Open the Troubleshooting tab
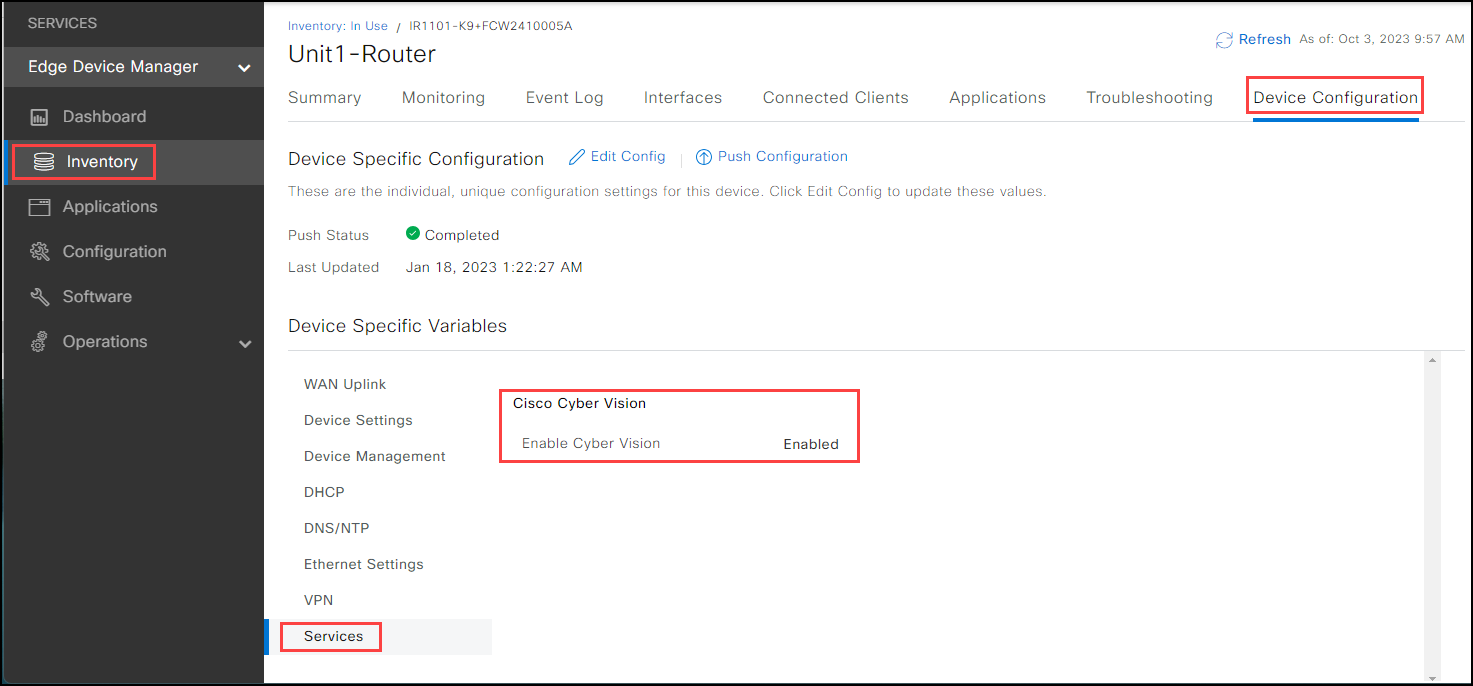 point(1149,98)
